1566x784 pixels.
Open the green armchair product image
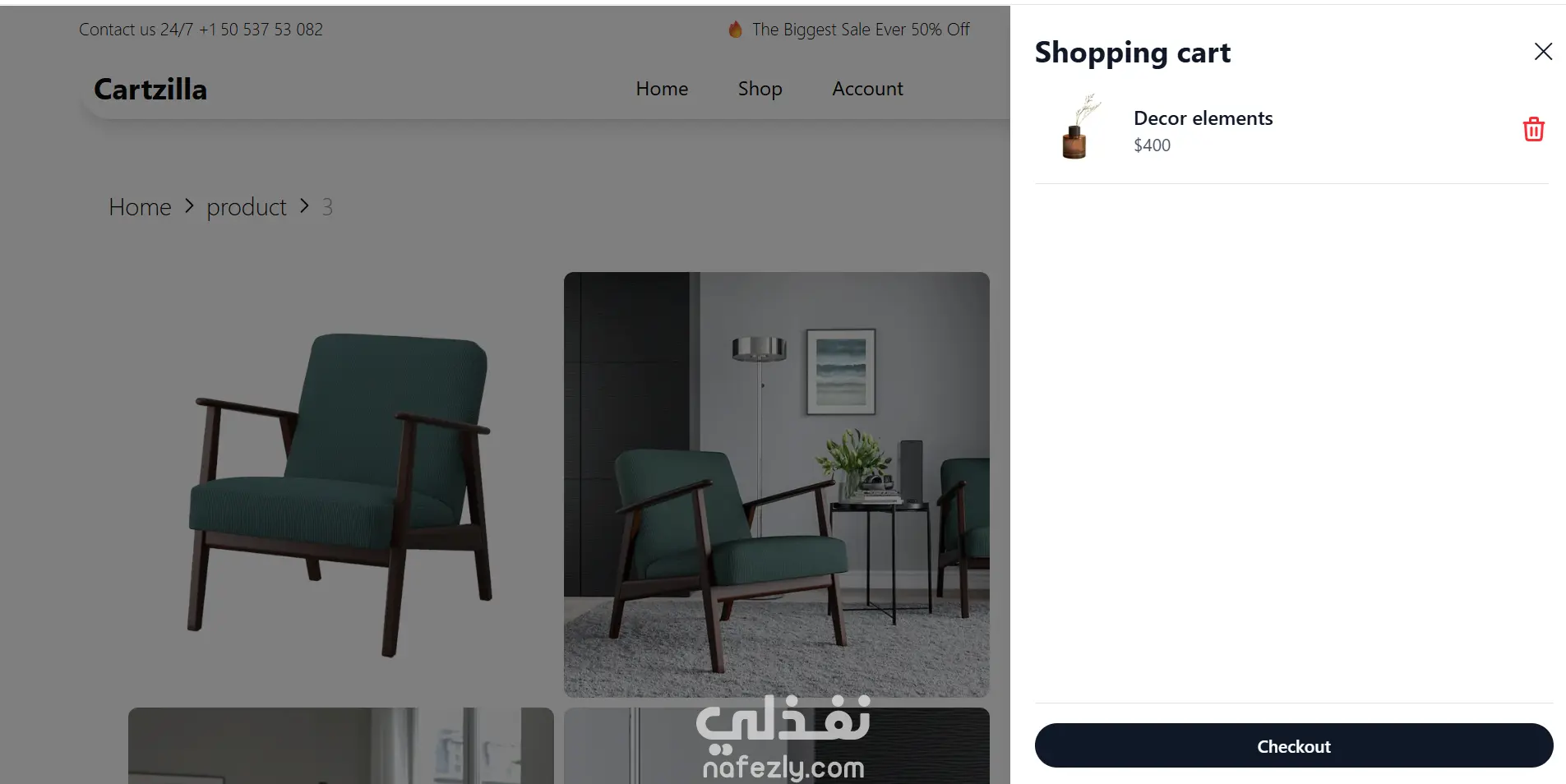click(x=341, y=485)
